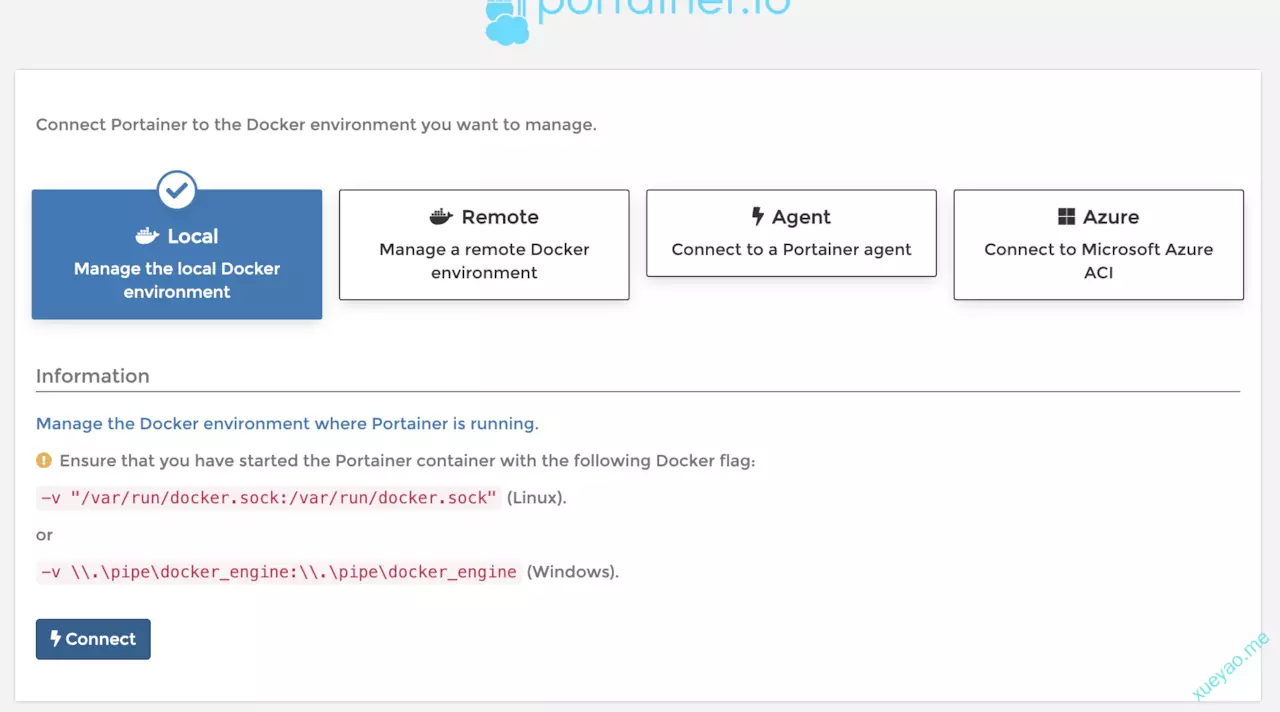
Task: Click the circled checkmark above the Local tile
Action: click(177, 189)
